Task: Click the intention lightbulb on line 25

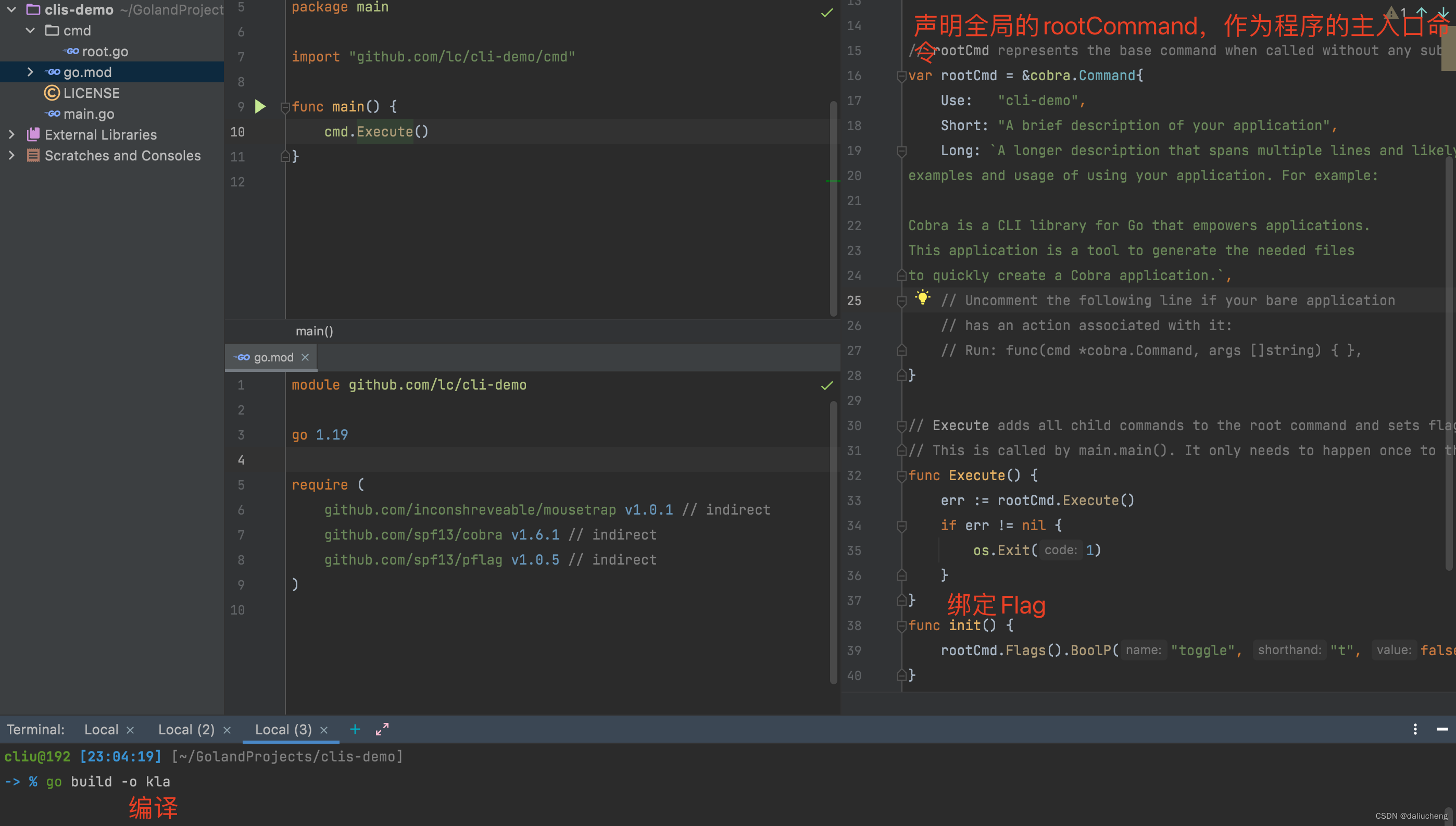Action: point(923,297)
